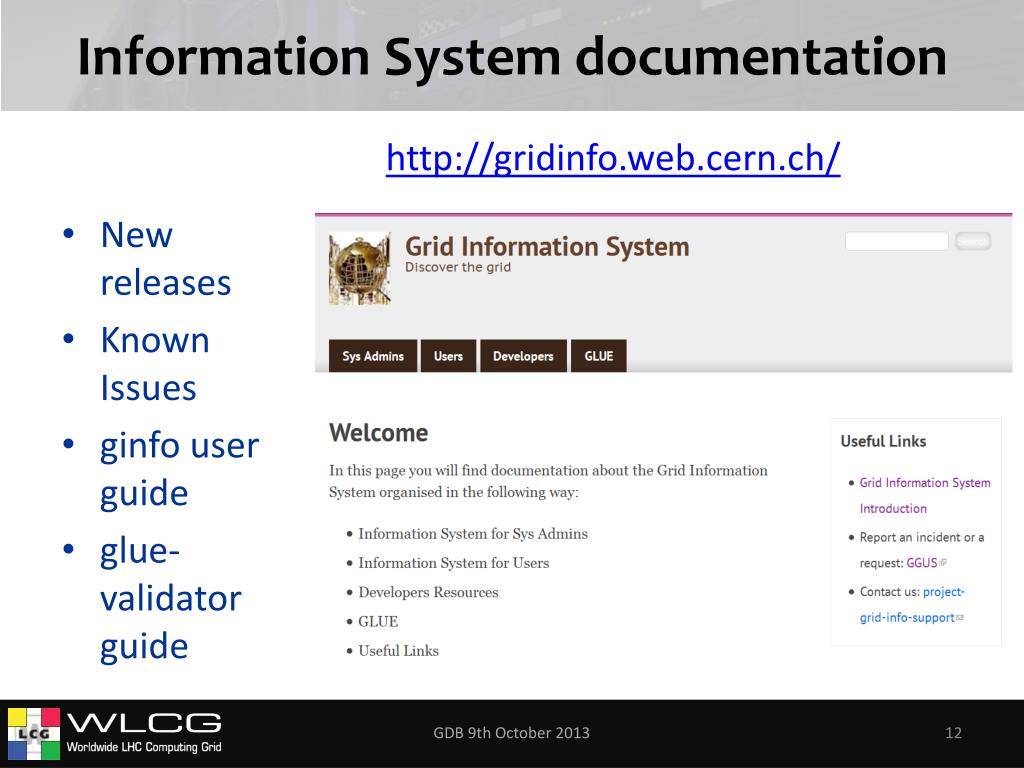Switch to the Developers tab
Screen dimensions: 1024x768
[523, 356]
